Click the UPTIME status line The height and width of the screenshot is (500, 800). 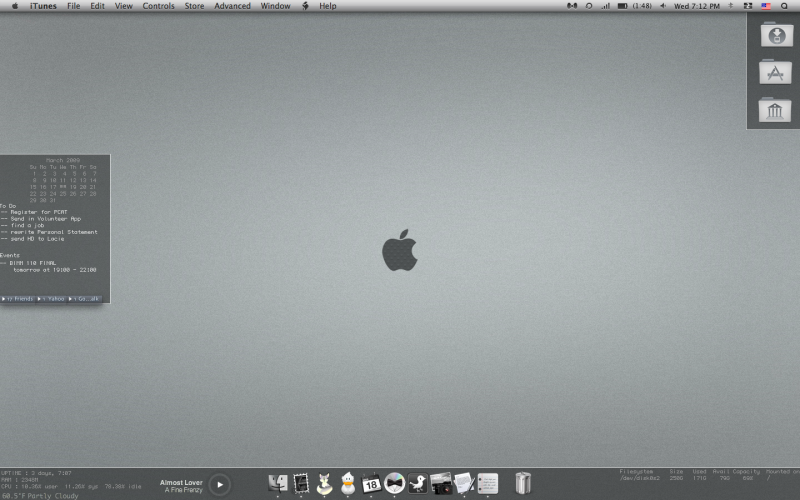point(36,473)
